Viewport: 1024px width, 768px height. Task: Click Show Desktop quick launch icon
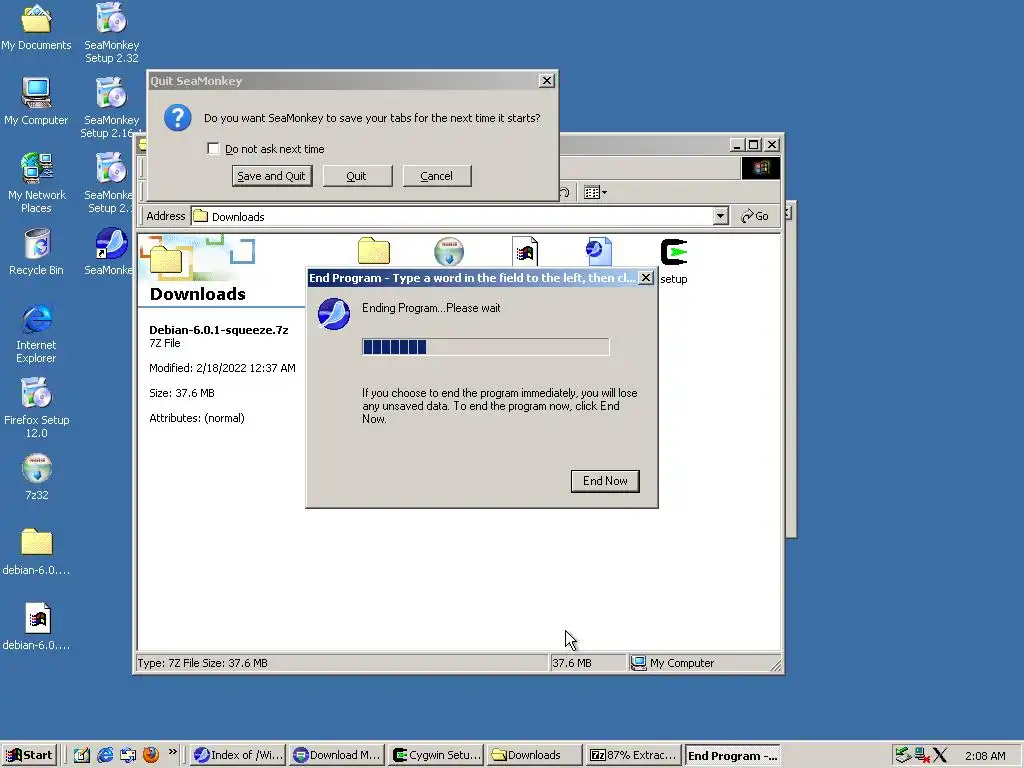82,755
